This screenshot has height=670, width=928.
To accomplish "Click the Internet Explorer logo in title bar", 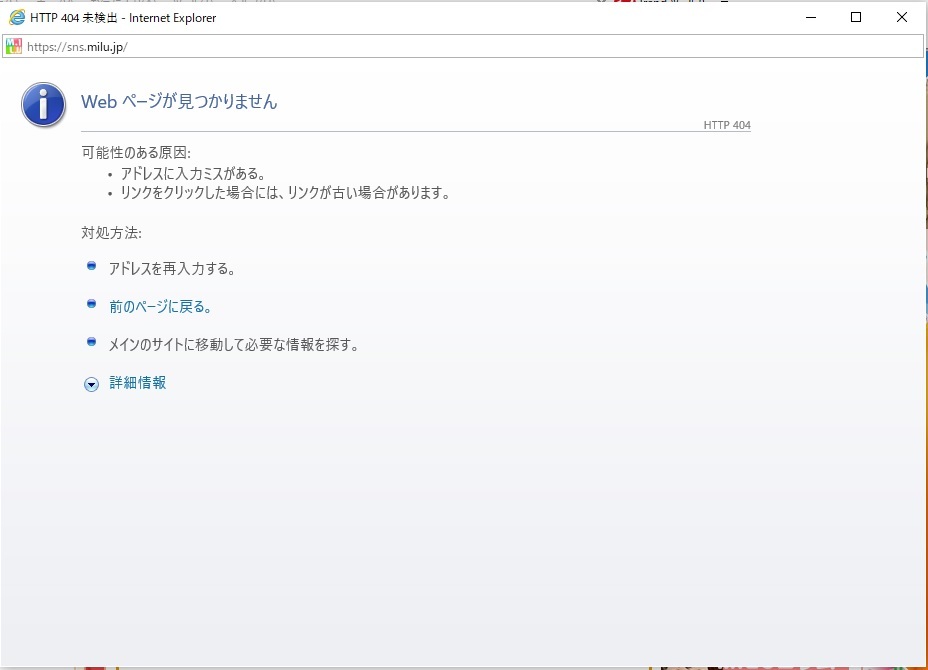I will pos(17,17).
